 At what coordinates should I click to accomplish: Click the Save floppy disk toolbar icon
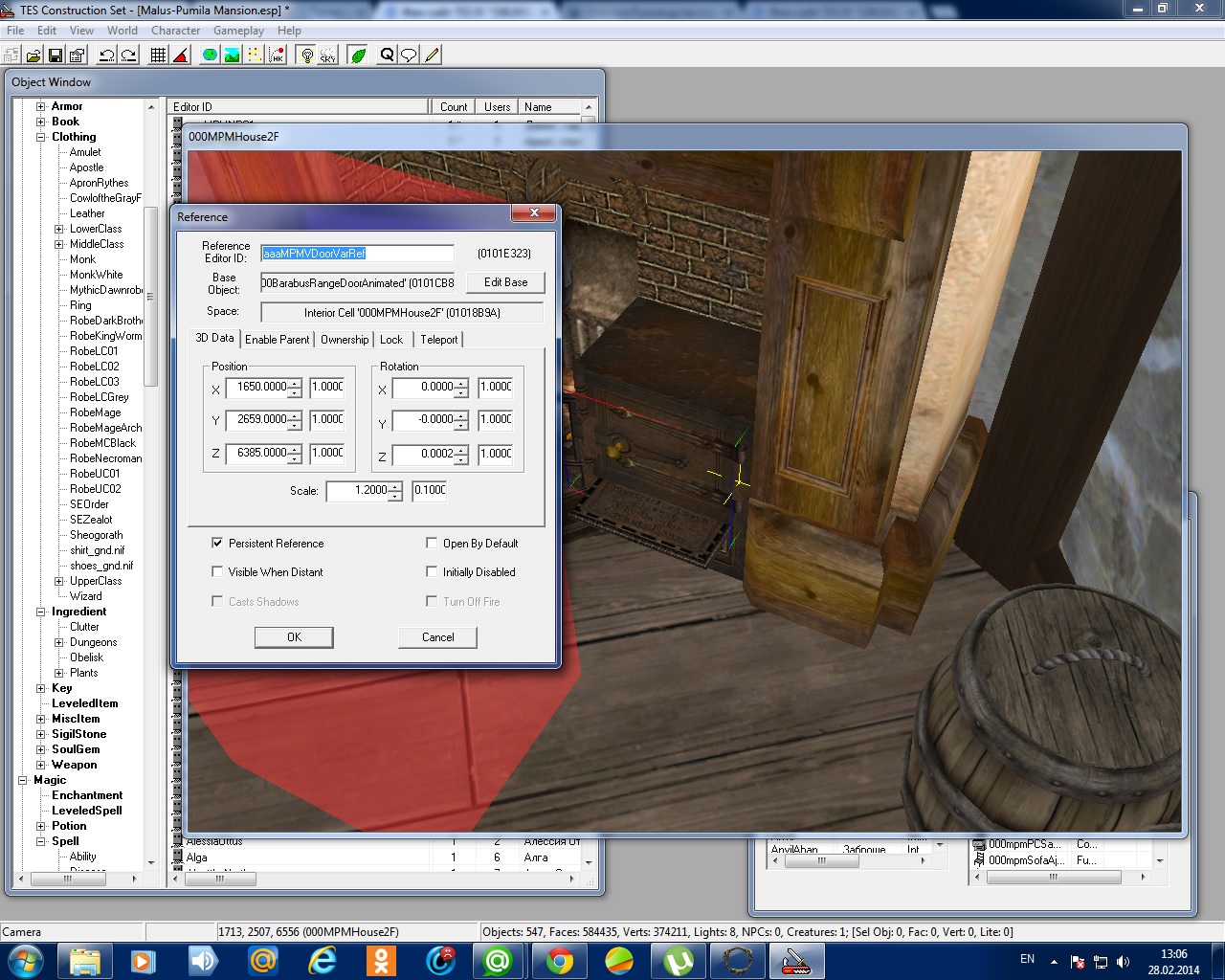[x=56, y=56]
